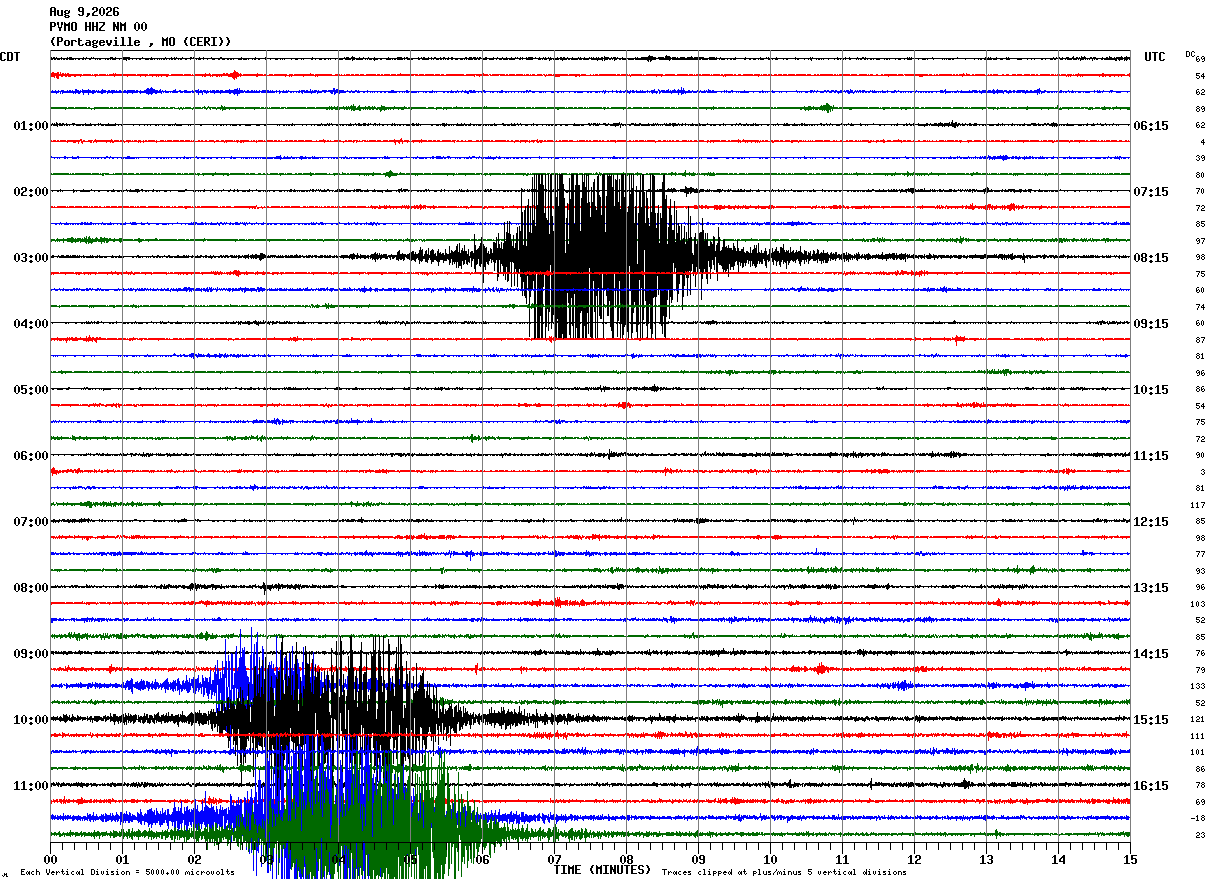The image size is (1210, 886).
Task: Click the large black seismic event burst
Action: click(600, 256)
